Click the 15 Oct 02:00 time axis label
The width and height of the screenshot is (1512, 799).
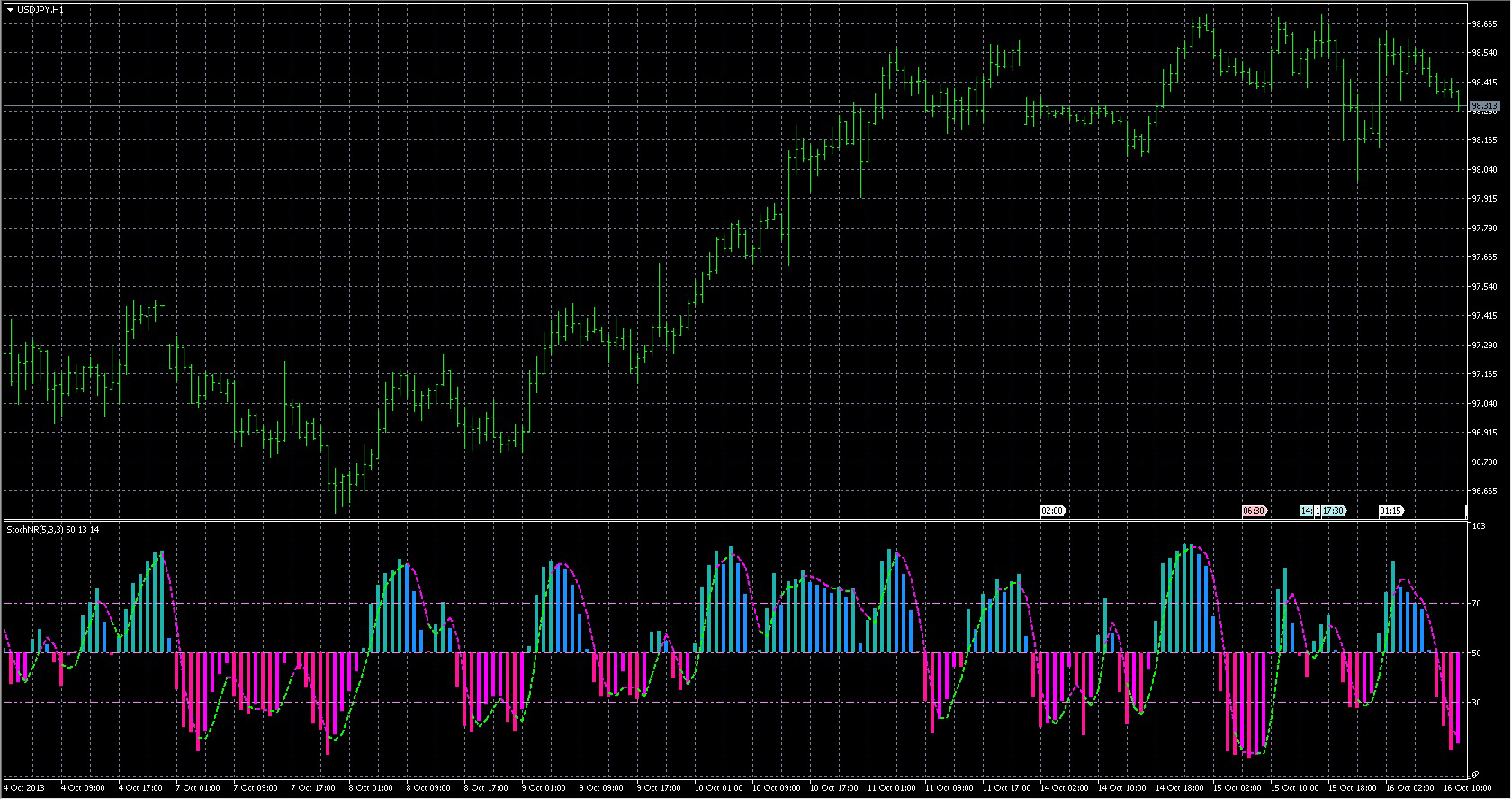click(1237, 788)
